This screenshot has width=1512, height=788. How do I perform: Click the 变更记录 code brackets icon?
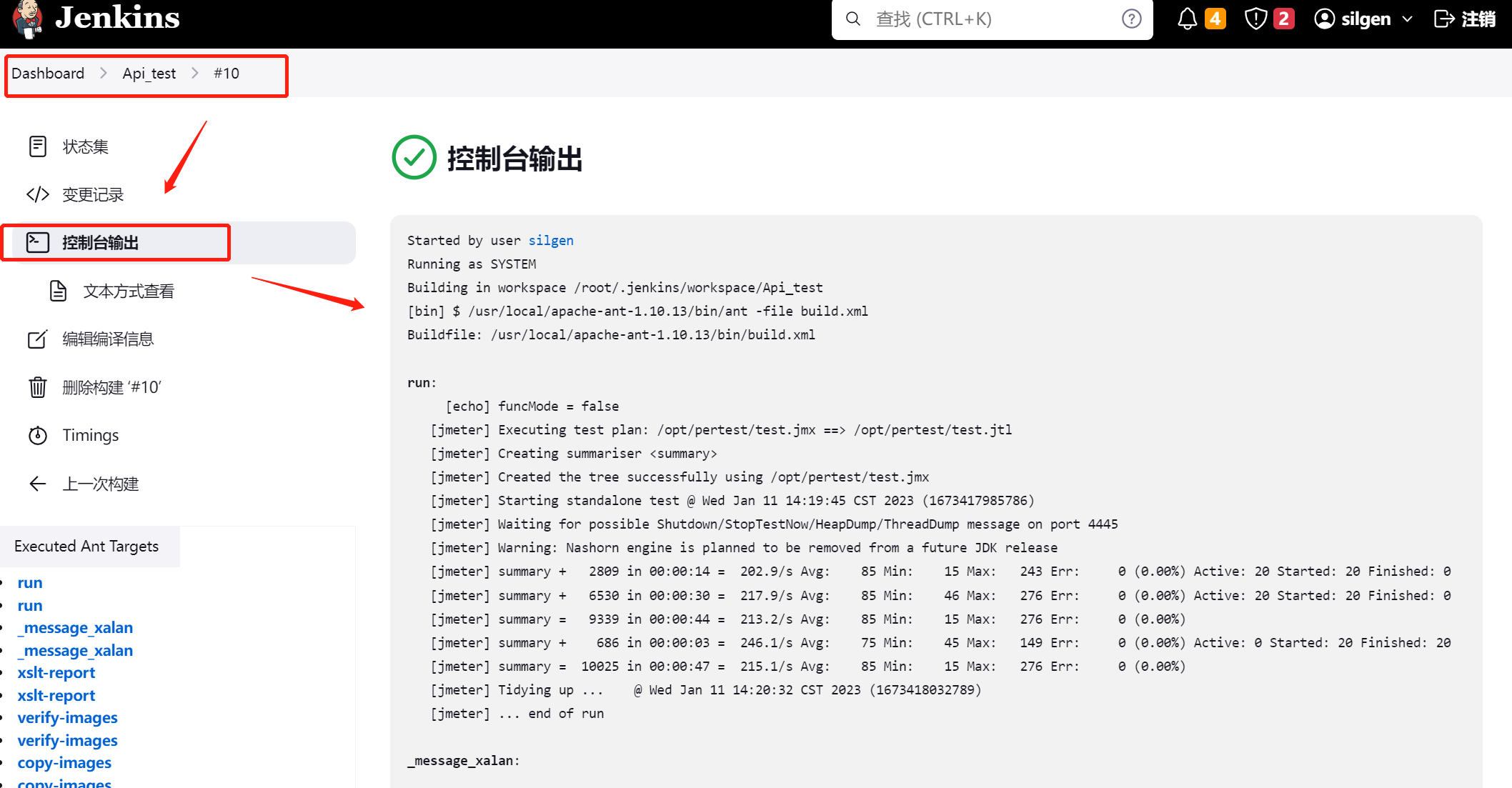(x=38, y=194)
